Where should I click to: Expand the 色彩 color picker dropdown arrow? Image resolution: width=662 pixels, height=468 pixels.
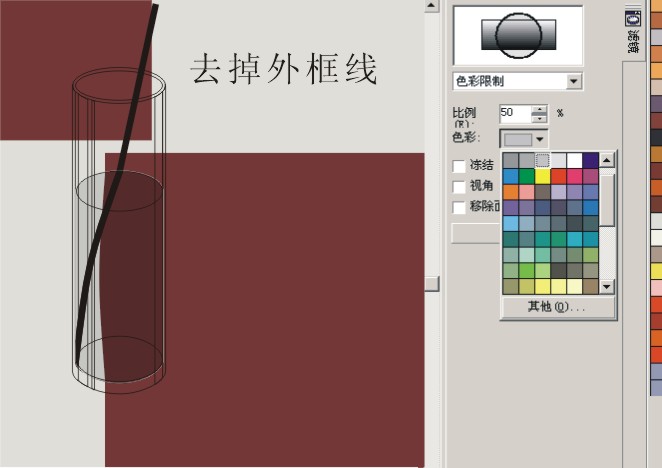pyautogui.click(x=540, y=139)
